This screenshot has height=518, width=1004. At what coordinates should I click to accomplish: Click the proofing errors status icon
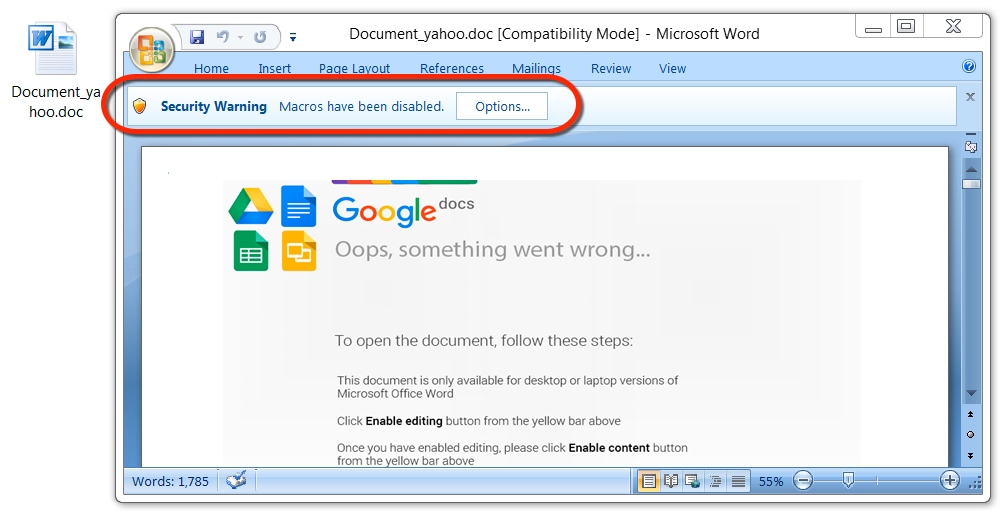(x=236, y=480)
